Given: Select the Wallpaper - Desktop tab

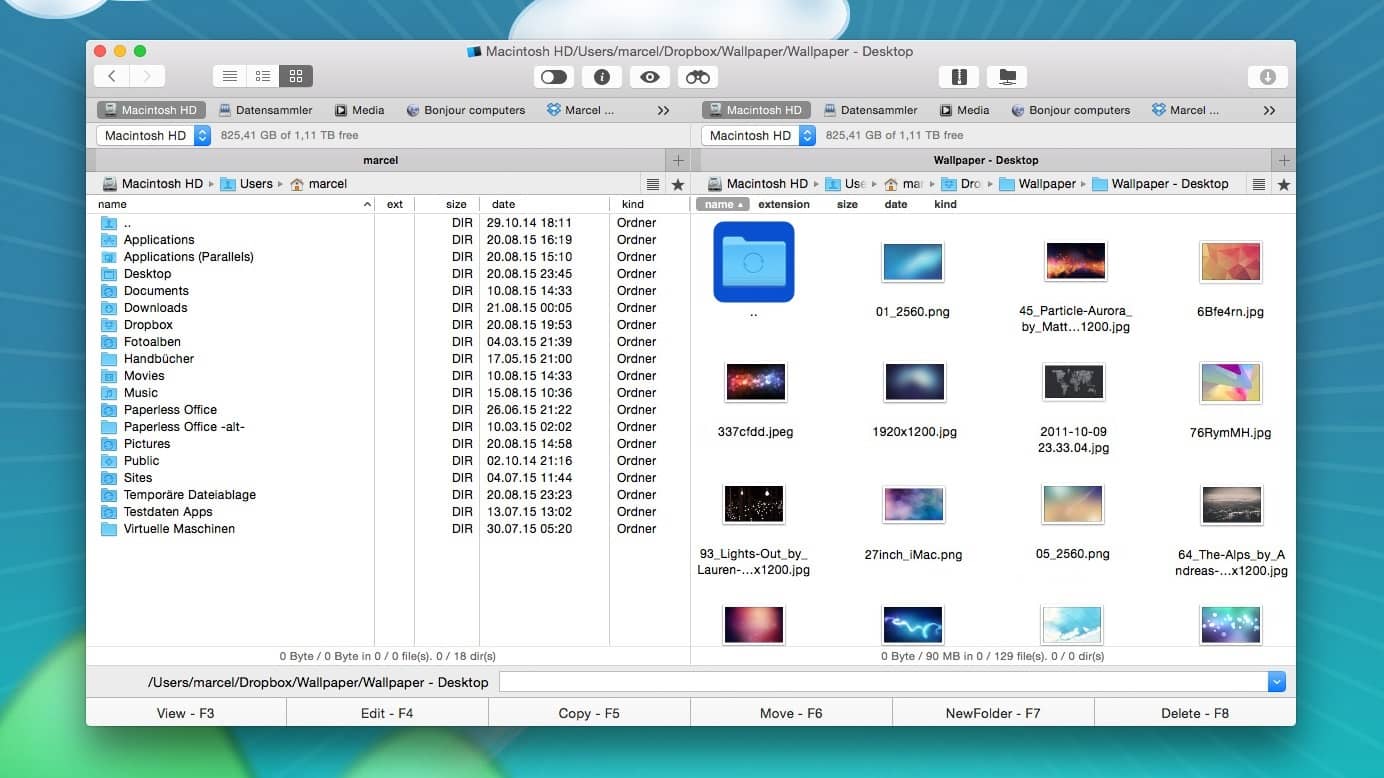Looking at the screenshot, I should point(986,160).
